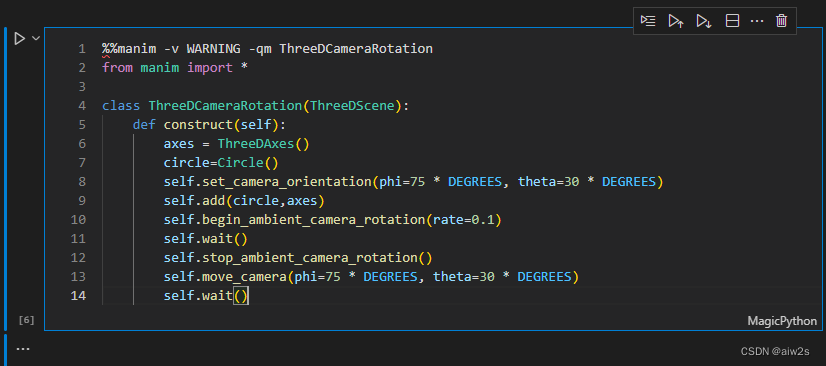Click 'phi=75' on line 8

pyautogui.click(x=402, y=182)
